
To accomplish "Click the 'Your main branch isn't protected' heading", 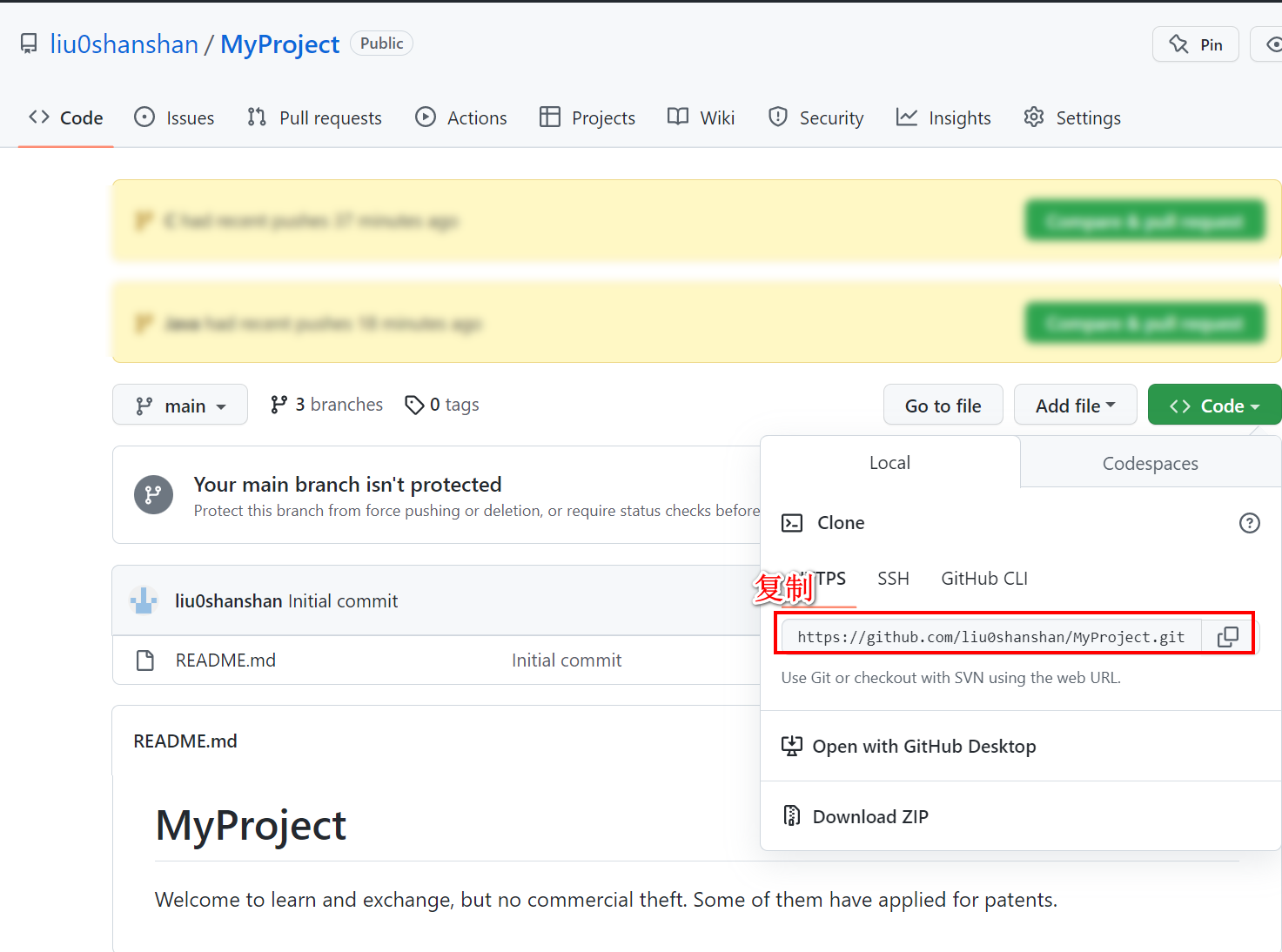I will point(347,484).
